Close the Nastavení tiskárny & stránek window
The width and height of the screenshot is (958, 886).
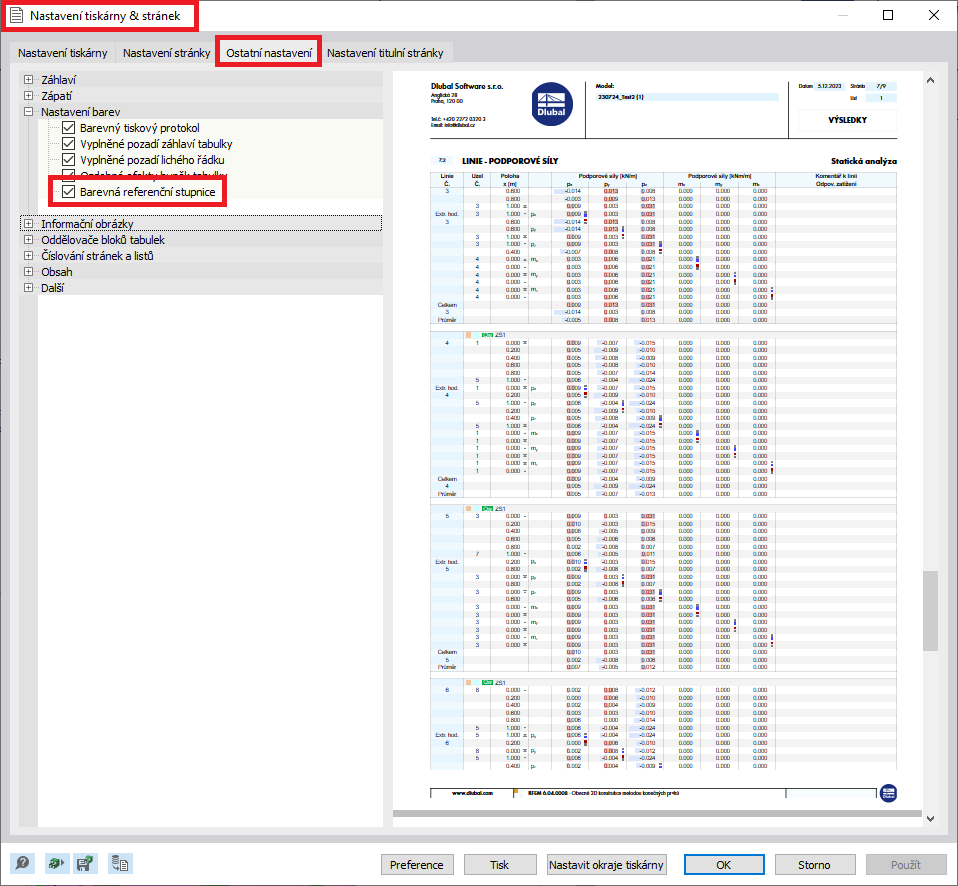(x=934, y=15)
